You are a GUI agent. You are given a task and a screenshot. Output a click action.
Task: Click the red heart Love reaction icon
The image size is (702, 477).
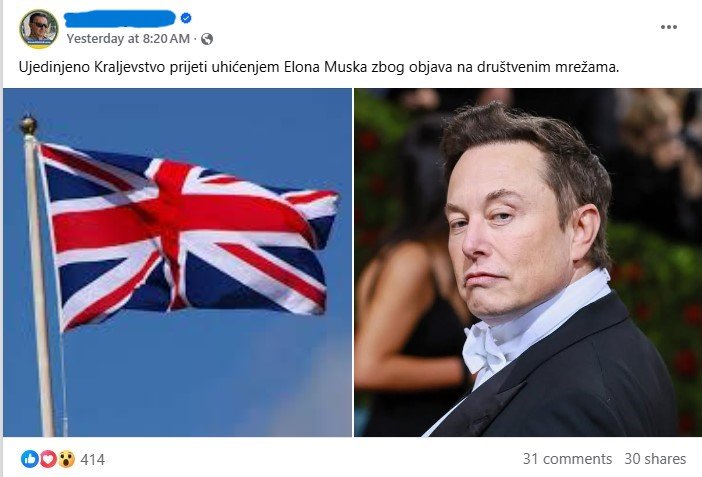point(48,459)
